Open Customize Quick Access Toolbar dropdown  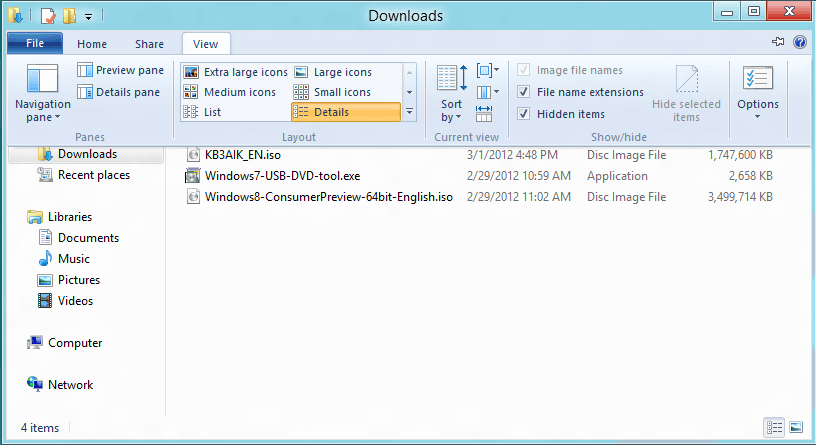[88, 17]
